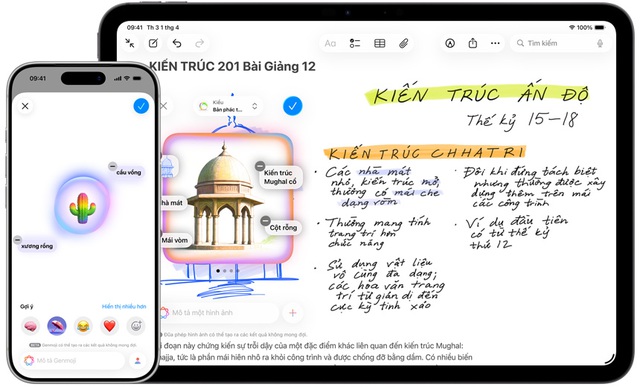Tap handwritten heading "KIẾN TRÚC CHHATRI"
The width and height of the screenshot is (640, 387).
[x=425, y=153]
